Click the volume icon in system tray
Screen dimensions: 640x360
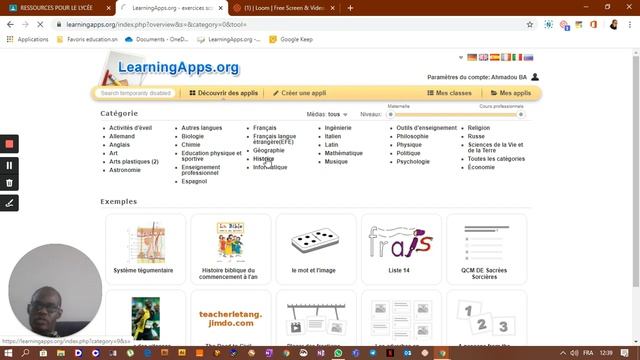coord(574,353)
